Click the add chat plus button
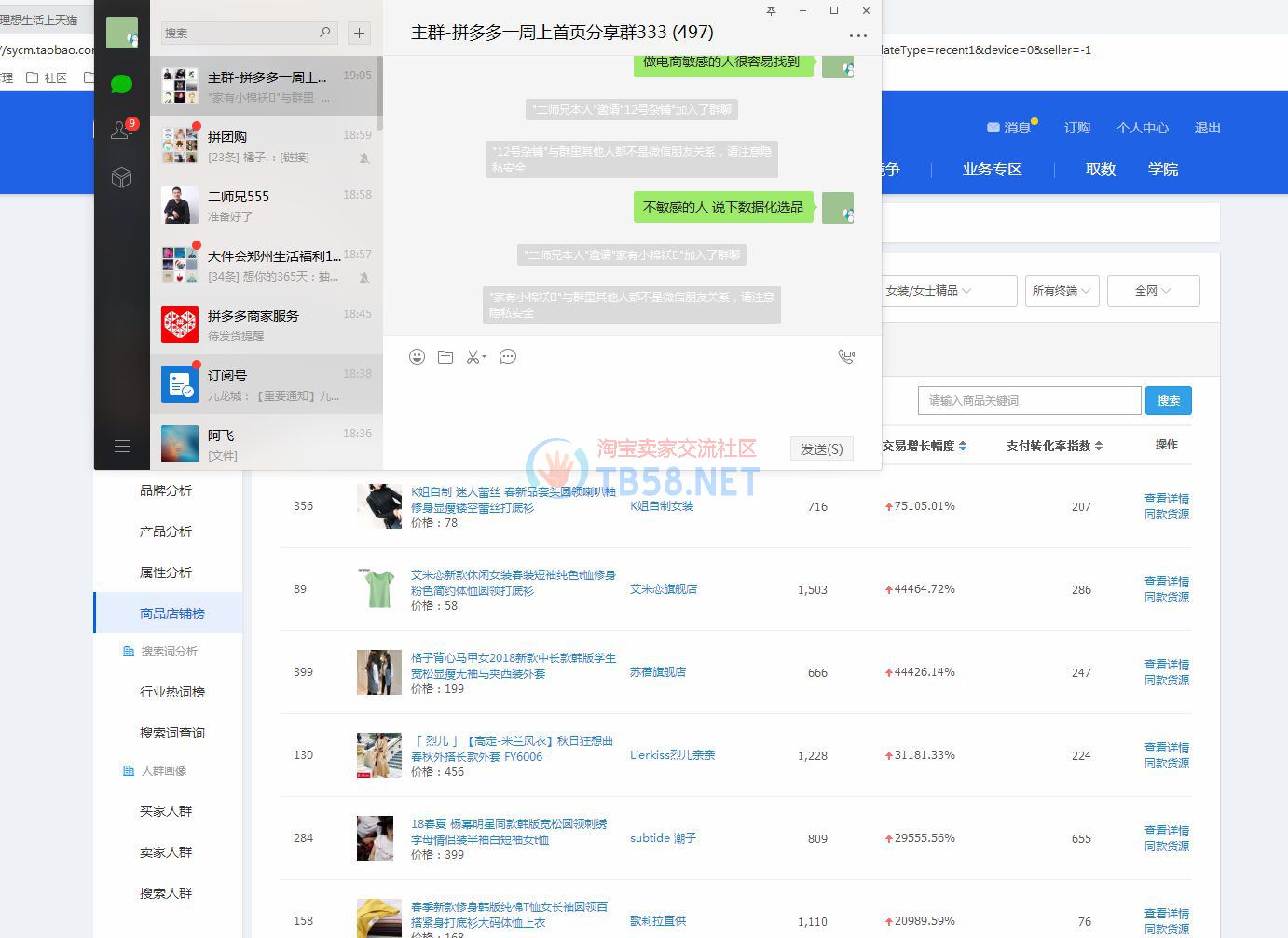This screenshot has width=1288, height=938. tap(359, 33)
